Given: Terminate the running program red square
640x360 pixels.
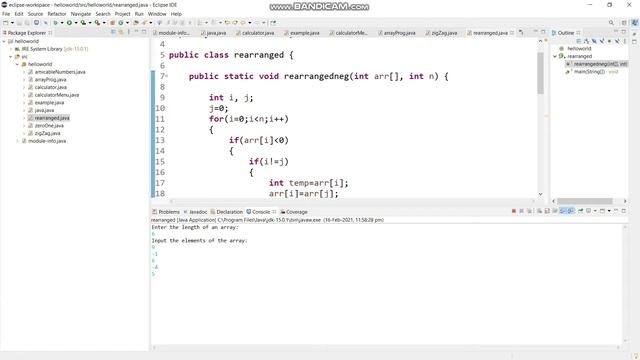Looking at the screenshot, I should pos(513,211).
